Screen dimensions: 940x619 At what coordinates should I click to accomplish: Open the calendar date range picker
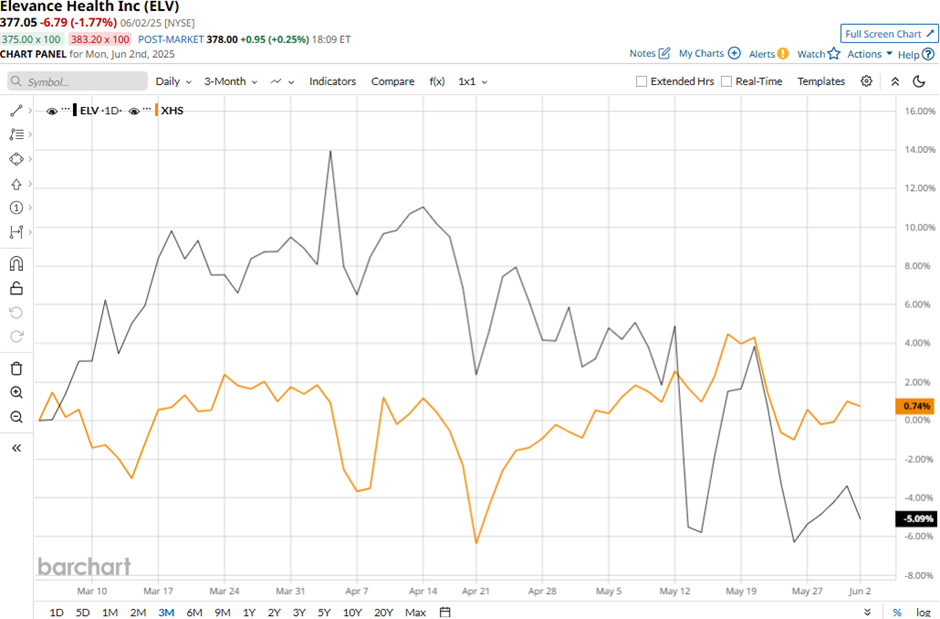[x=445, y=612]
